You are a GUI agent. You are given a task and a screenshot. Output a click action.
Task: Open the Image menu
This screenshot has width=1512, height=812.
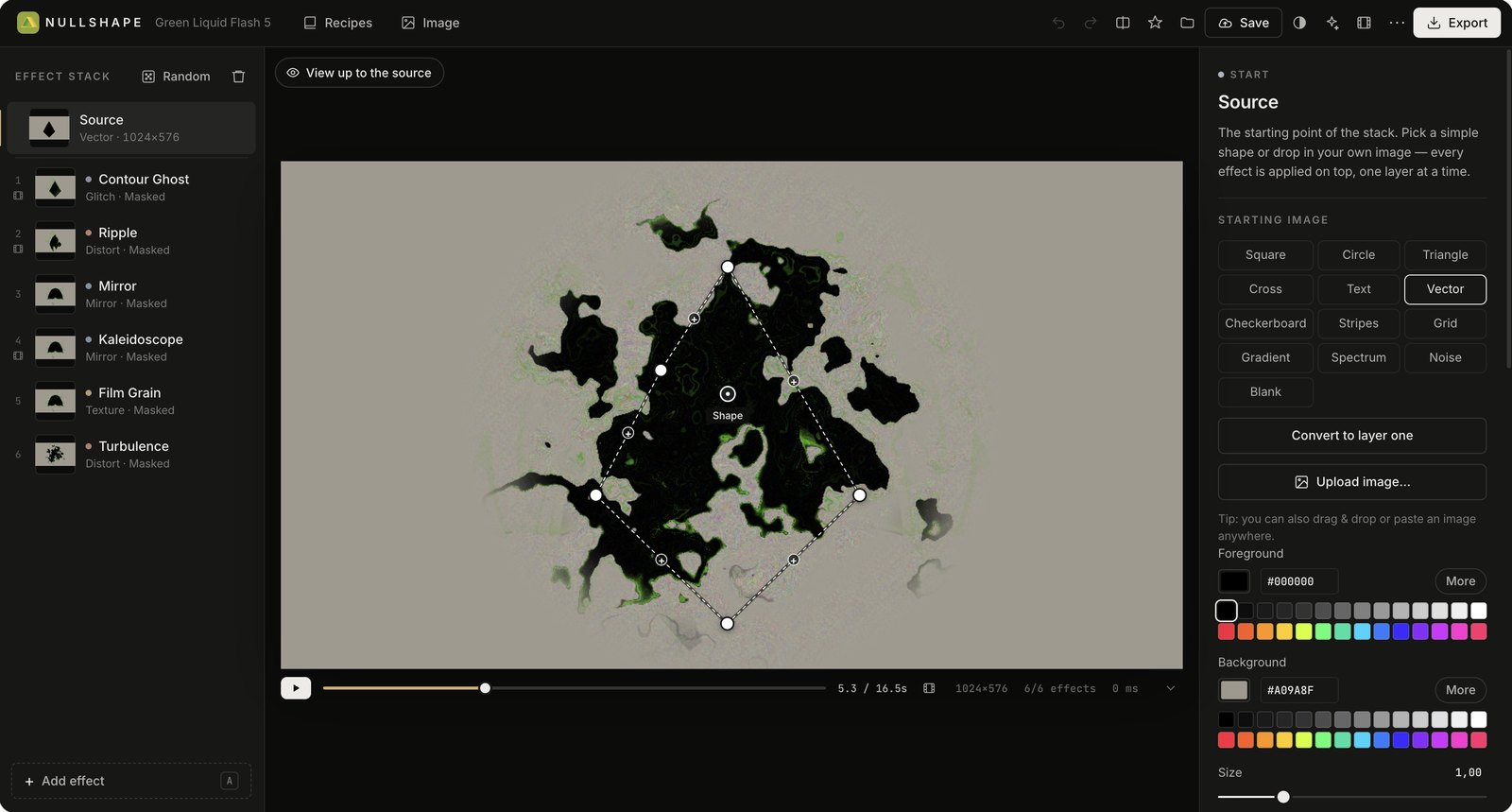430,23
